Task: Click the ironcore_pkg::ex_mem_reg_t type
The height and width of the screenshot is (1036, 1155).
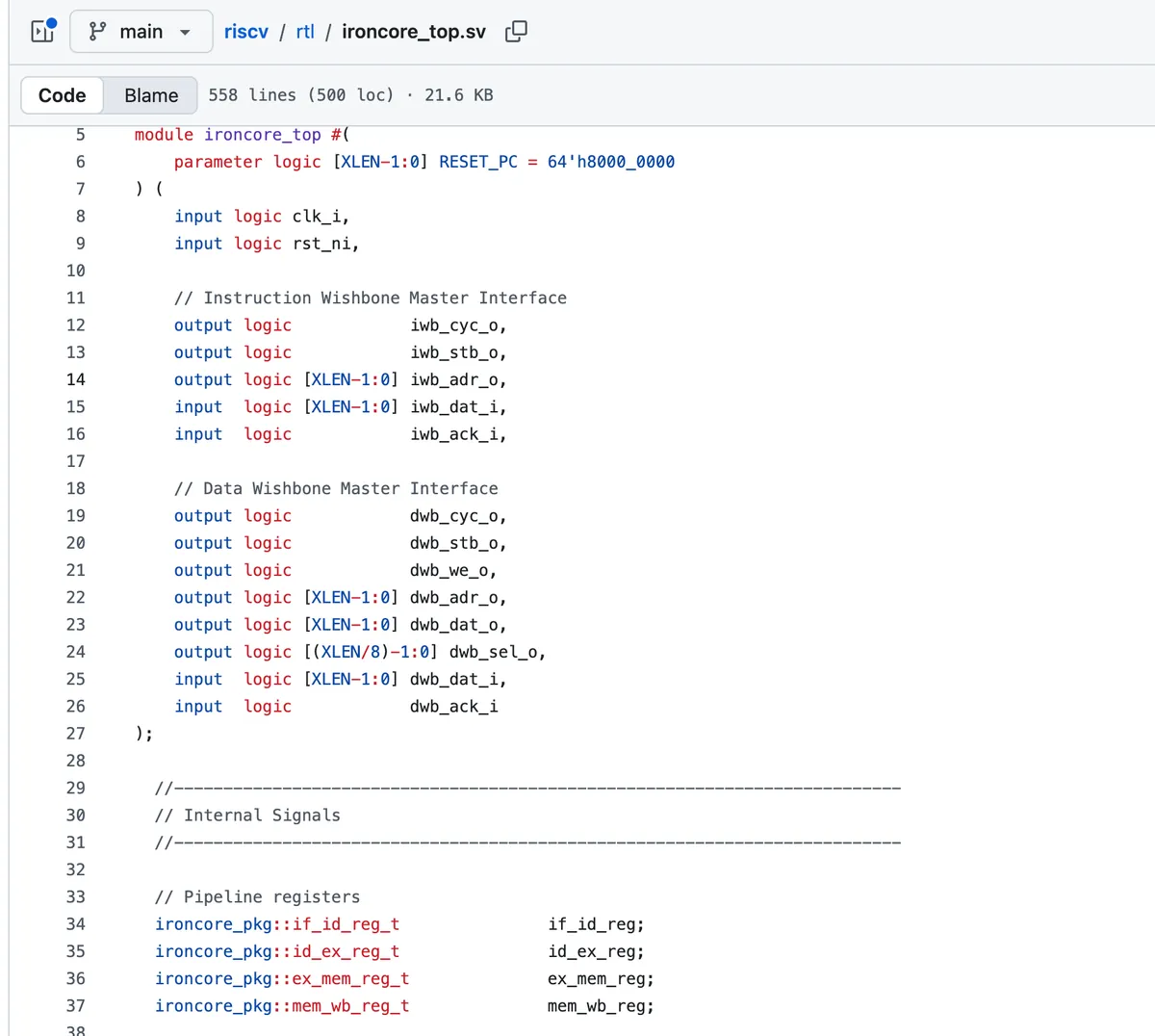Action: coord(282,979)
